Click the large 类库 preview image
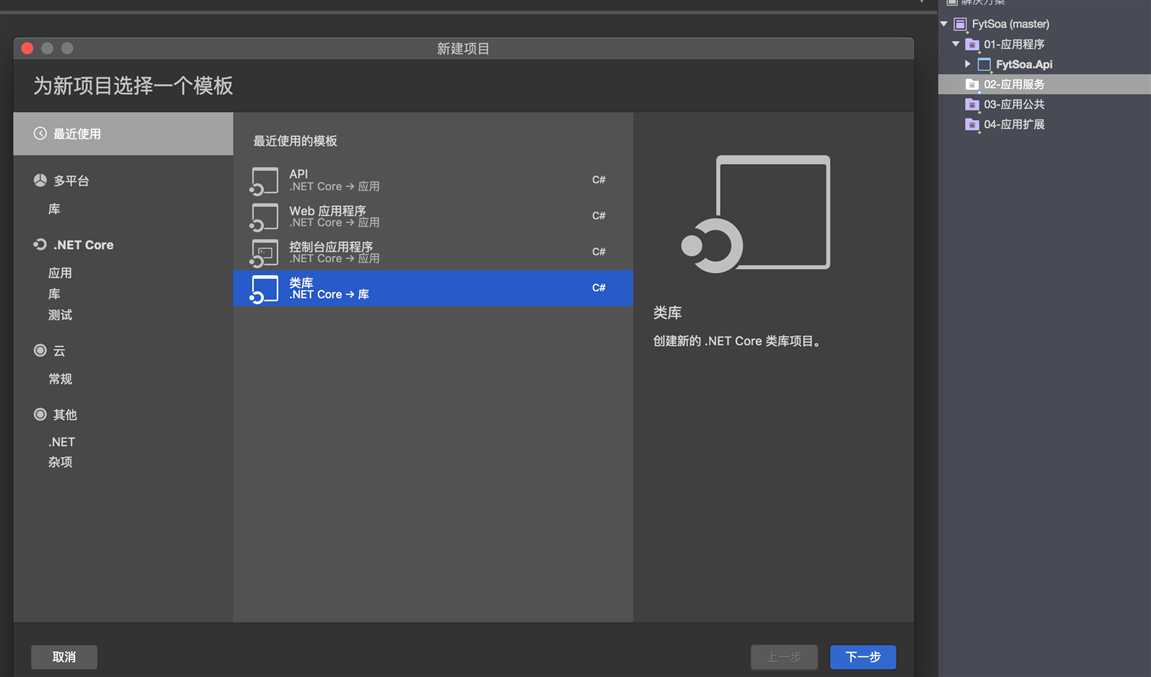This screenshot has width=1151, height=677. [x=755, y=214]
